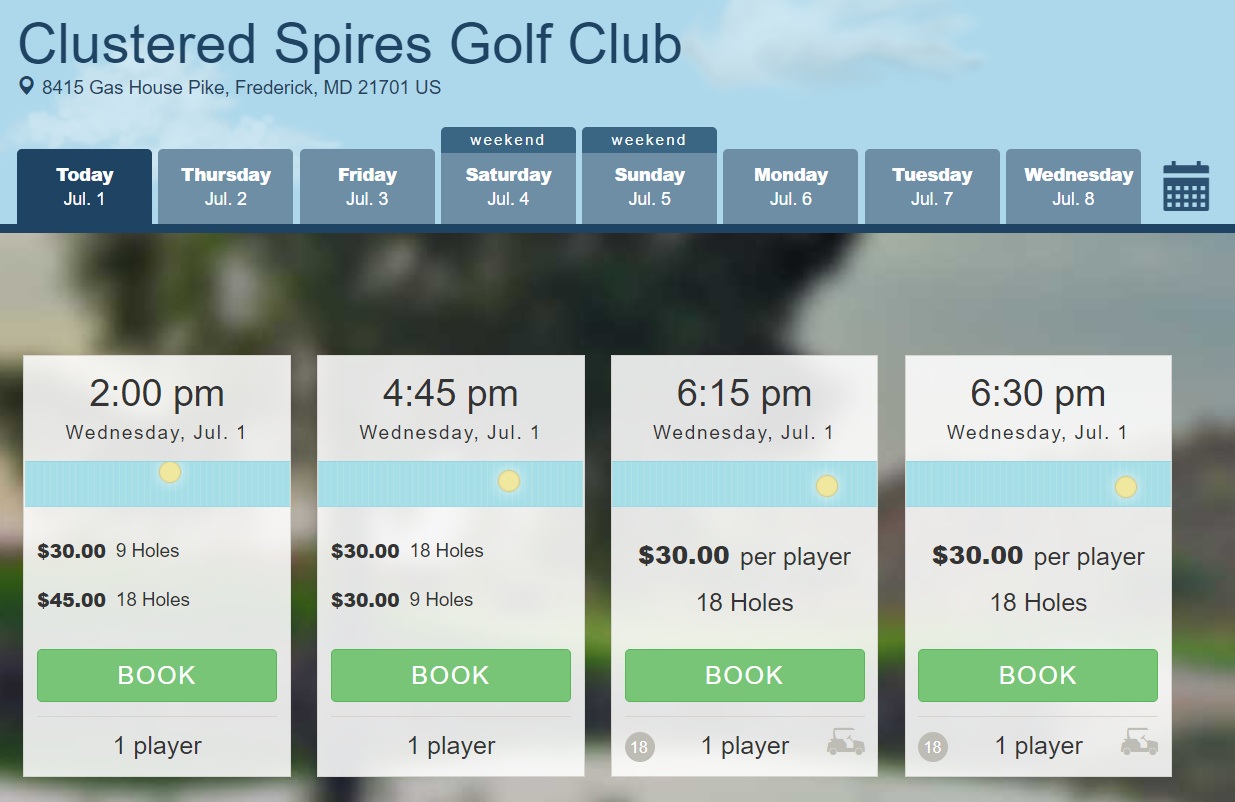
Task: Choose the $45.00 18 Holes option at 2:00 pm
Action: (114, 600)
